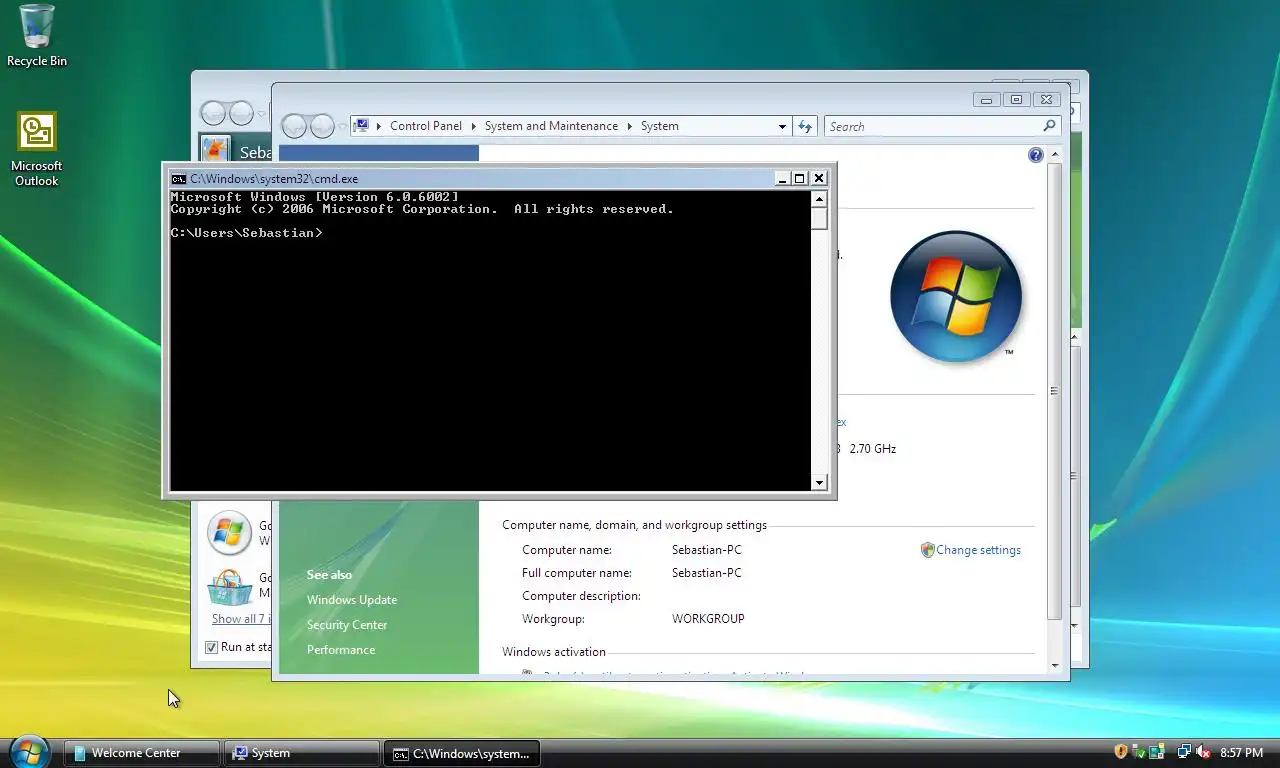Screen dimensions: 1280x768
Task: Maximize the cmd.exe window
Action: pos(799,178)
